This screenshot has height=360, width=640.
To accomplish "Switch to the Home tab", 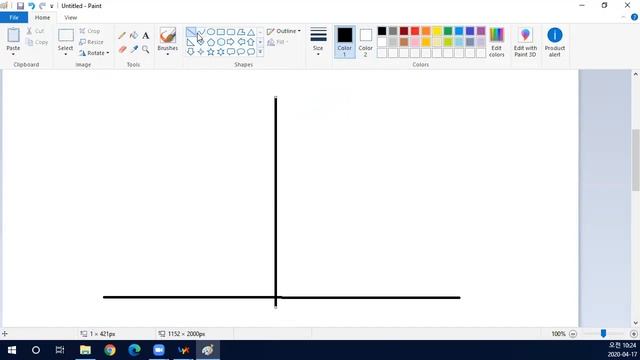I will click(42, 18).
